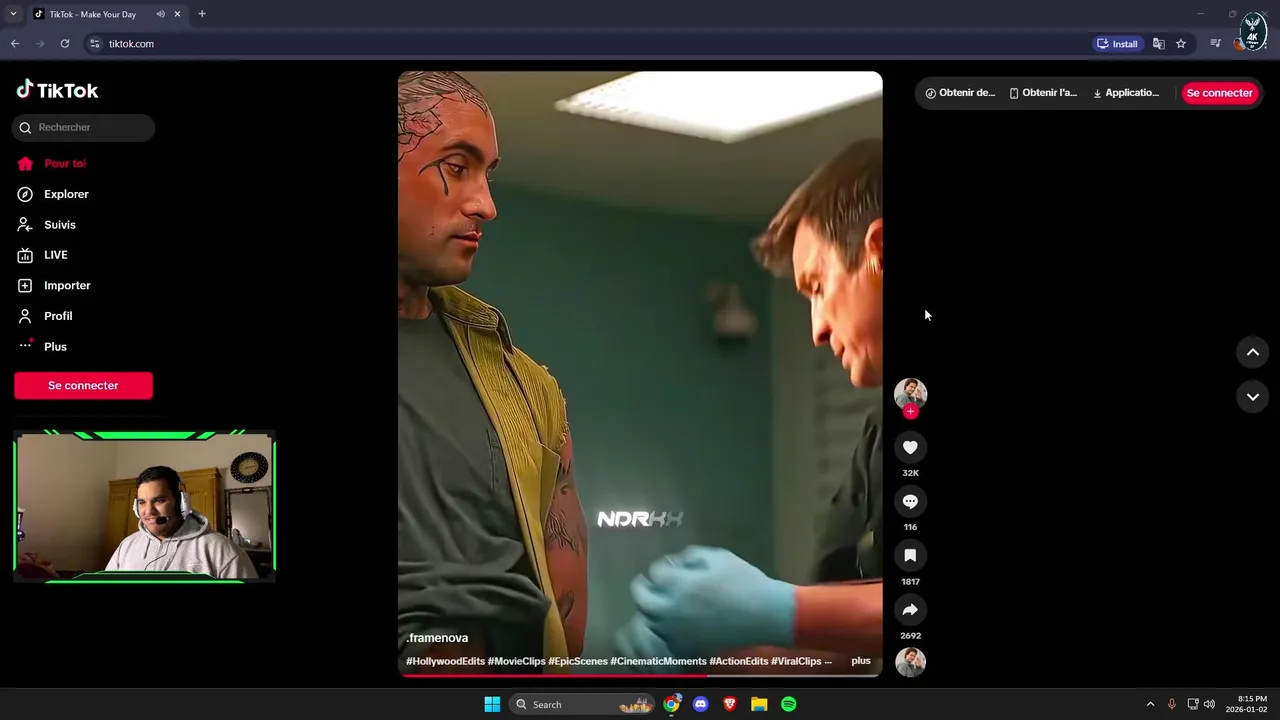Click the #ActionEdits hashtag
Image resolution: width=1280 pixels, height=720 pixels.
[739, 661]
